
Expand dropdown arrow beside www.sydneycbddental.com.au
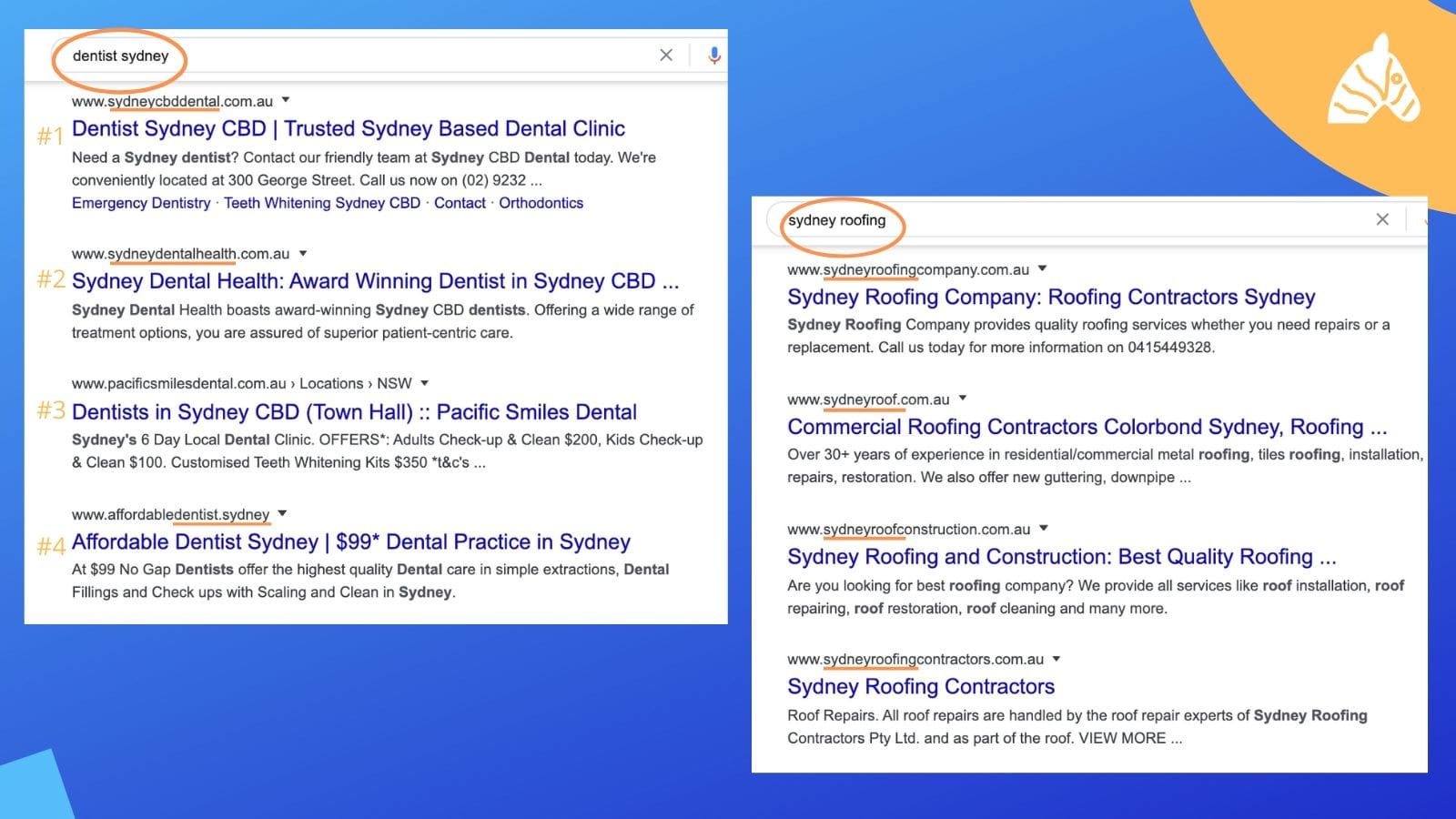click(x=286, y=100)
